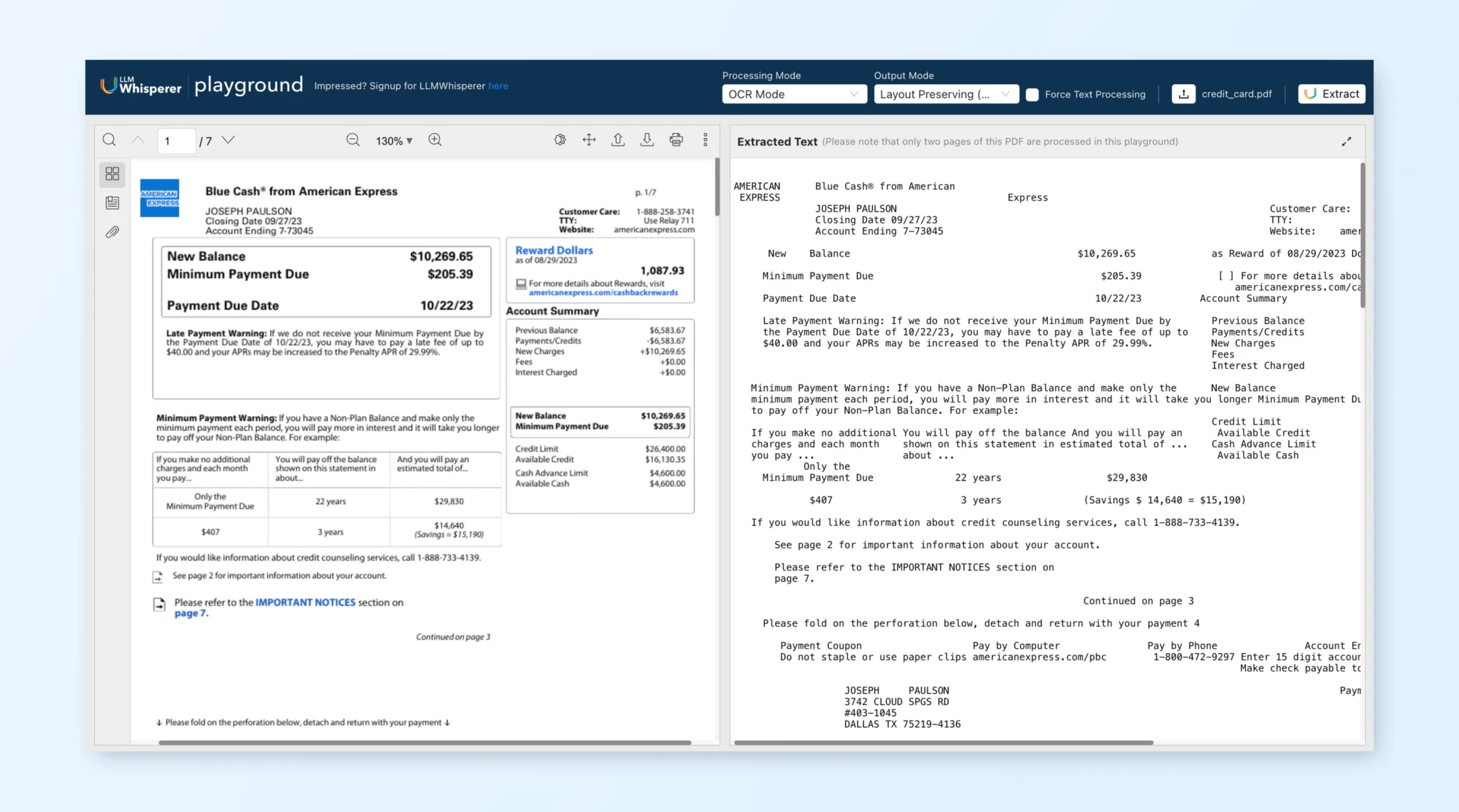Print the document via printer icon
The image size is (1459, 812).
[x=676, y=140]
